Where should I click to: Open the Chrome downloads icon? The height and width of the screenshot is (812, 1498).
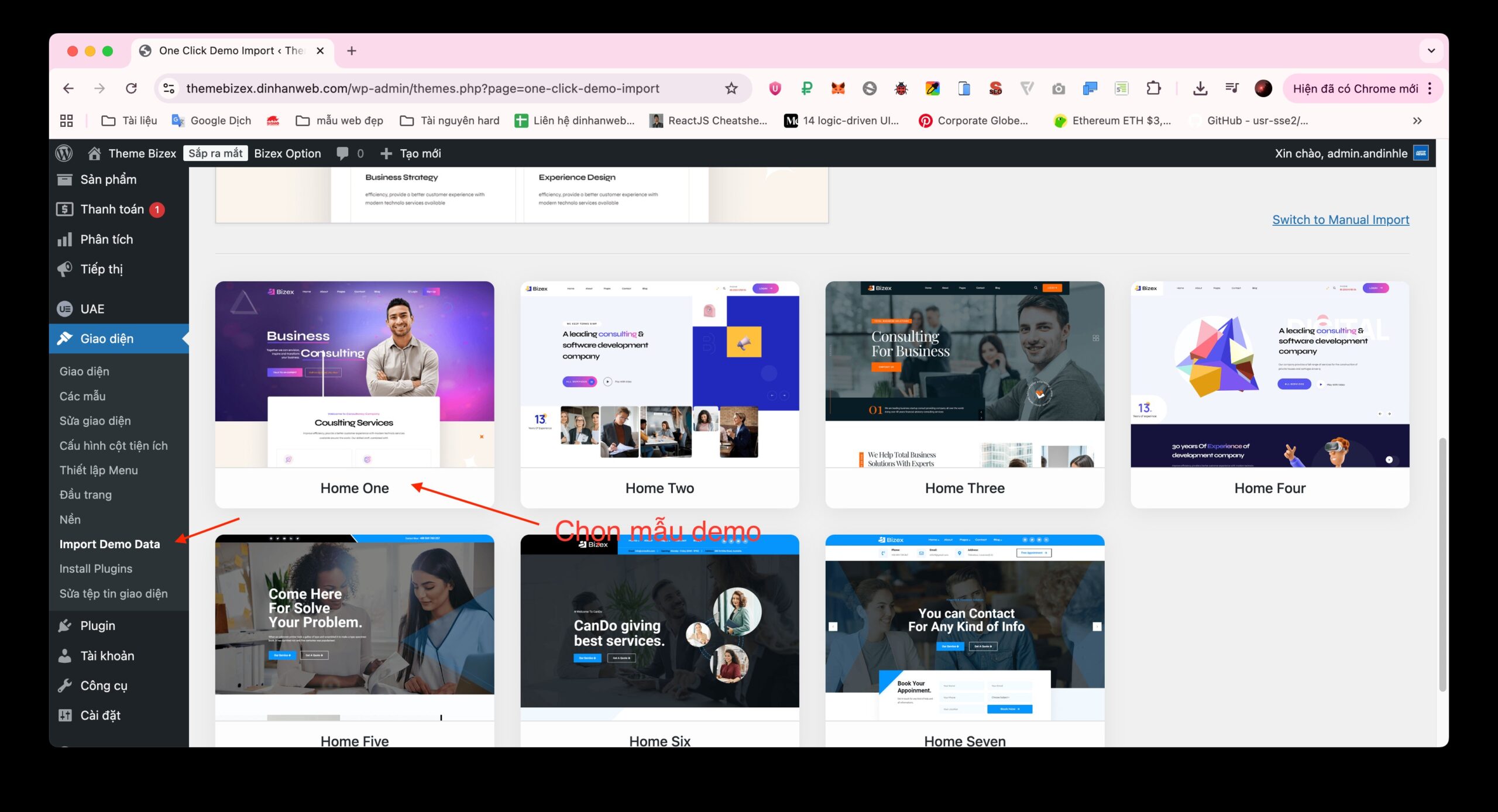pos(1200,88)
